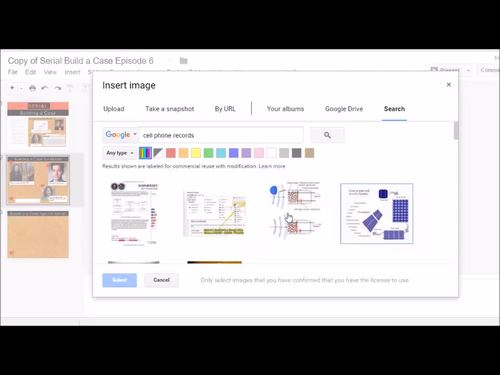
Task: Pick the red color filter swatch
Action: [x=171, y=153]
